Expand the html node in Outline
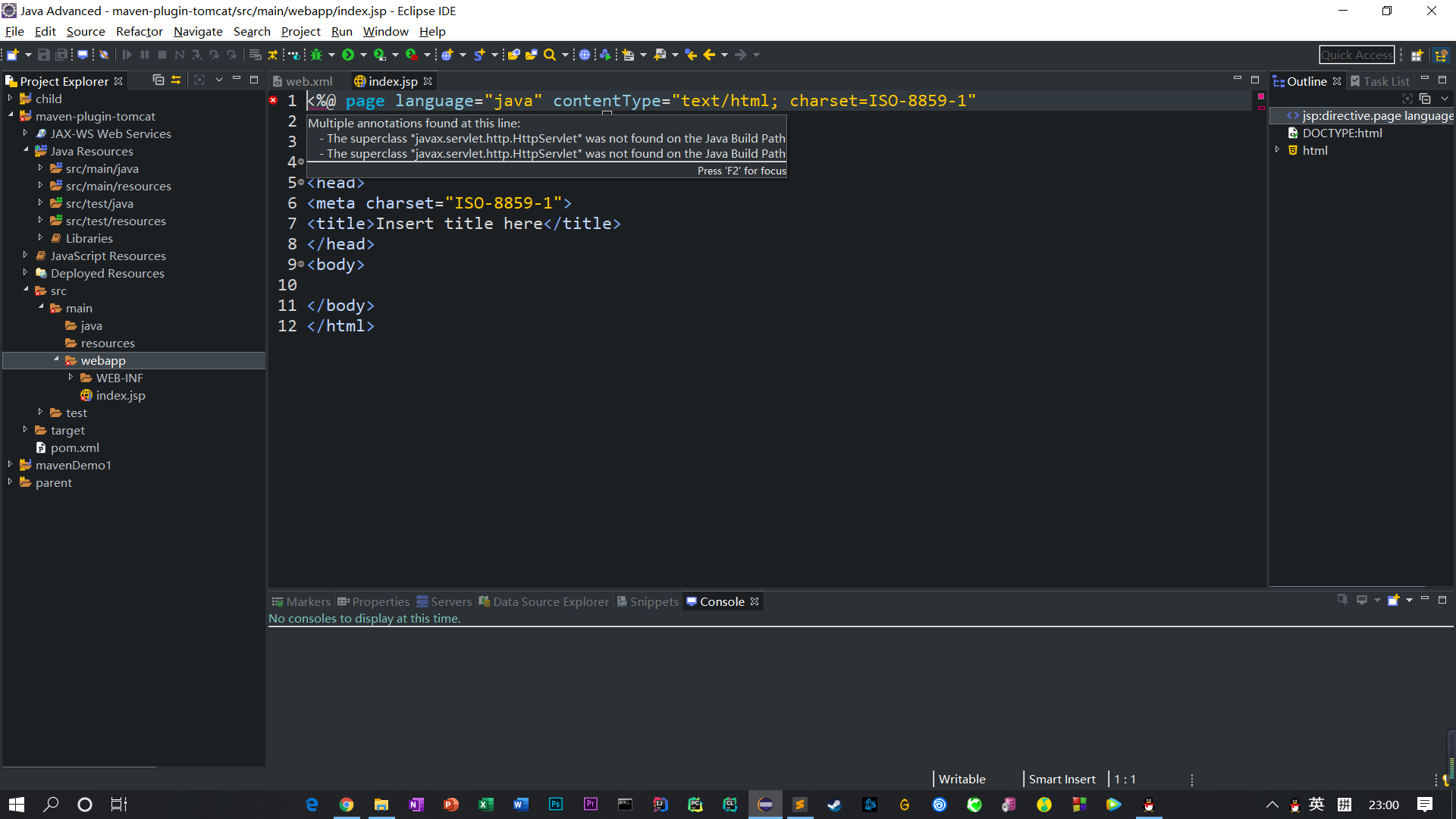This screenshot has height=819, width=1456. point(1278,150)
